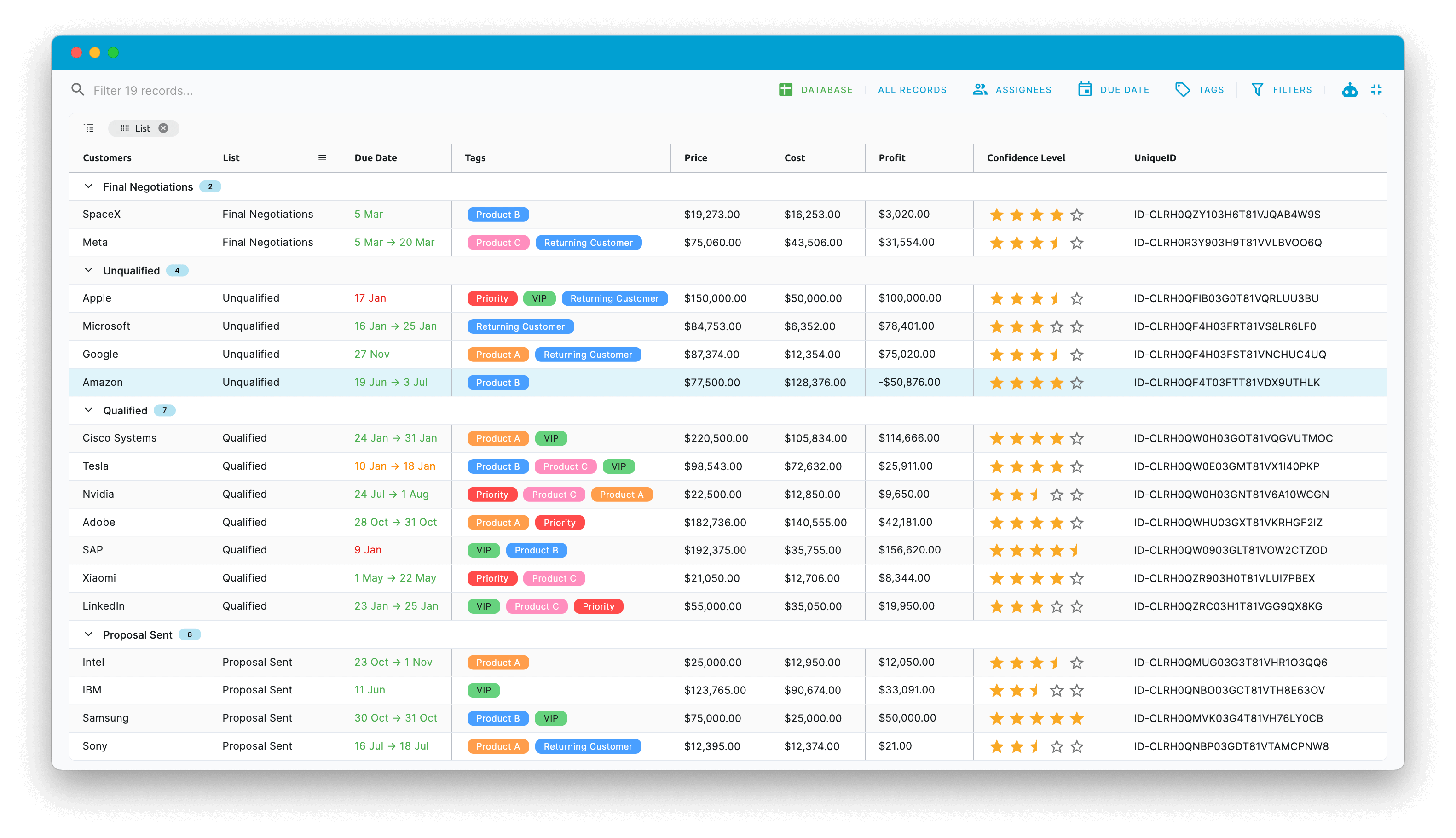Remove the List grouping chip

(163, 128)
